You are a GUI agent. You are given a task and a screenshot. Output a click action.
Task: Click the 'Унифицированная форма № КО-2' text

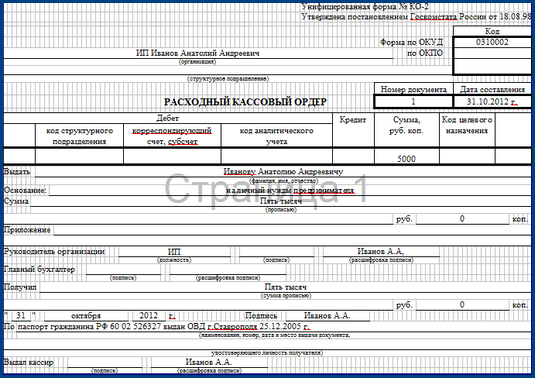tap(365, 6)
